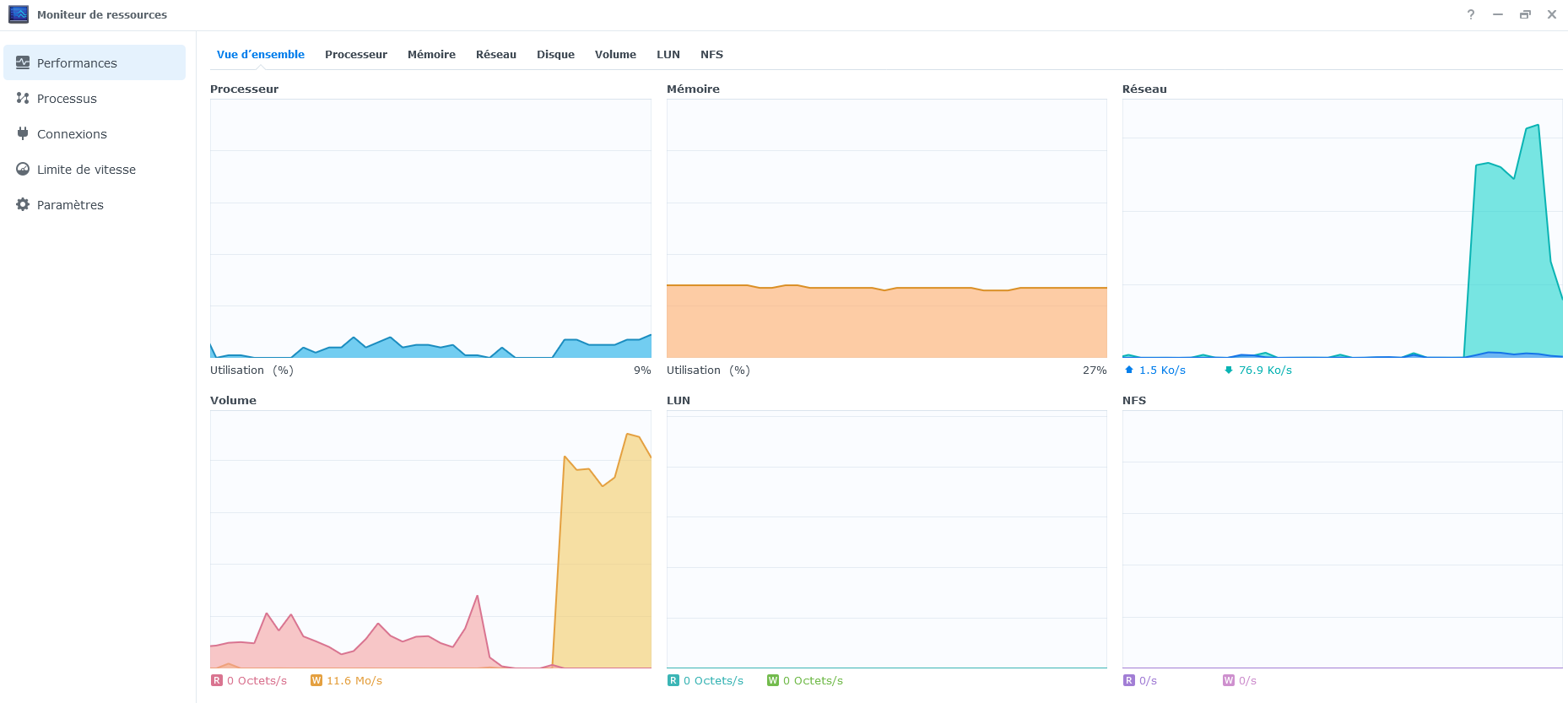The width and height of the screenshot is (1568, 703).
Task: Click the LUN read R teal swatch
Action: [x=673, y=680]
